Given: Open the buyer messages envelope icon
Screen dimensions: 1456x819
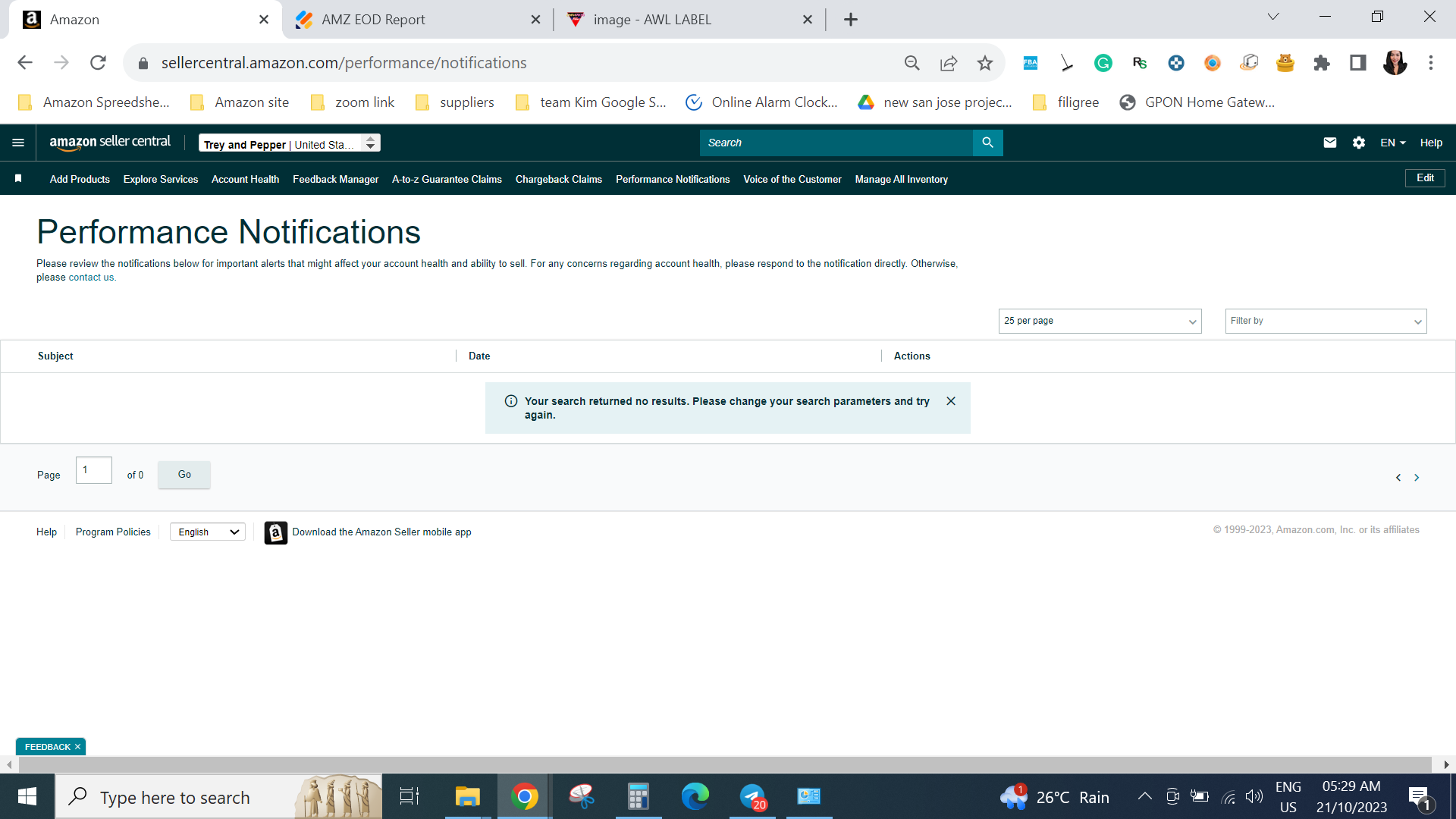Looking at the screenshot, I should [x=1330, y=143].
